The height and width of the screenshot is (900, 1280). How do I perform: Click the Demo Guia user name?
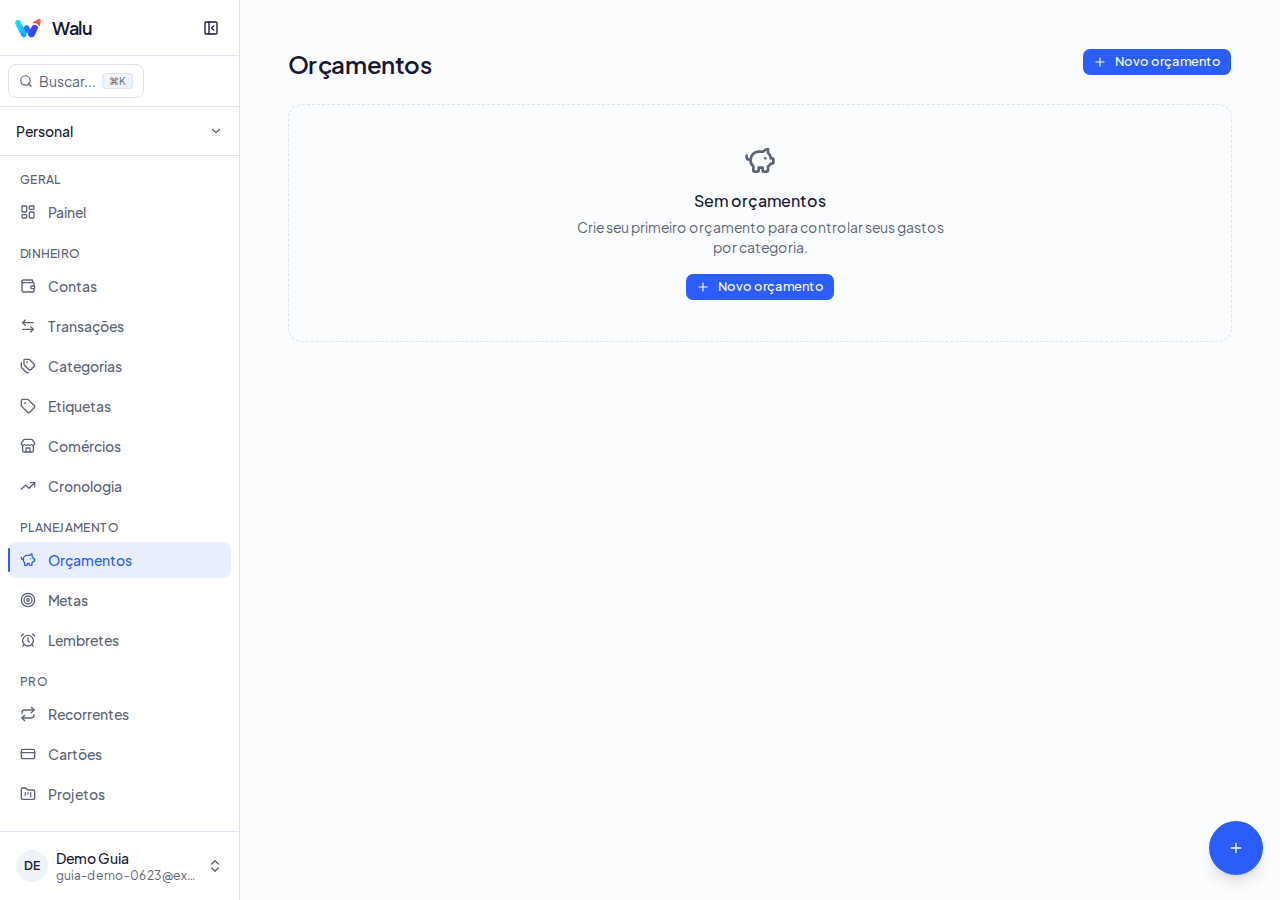click(x=92, y=858)
